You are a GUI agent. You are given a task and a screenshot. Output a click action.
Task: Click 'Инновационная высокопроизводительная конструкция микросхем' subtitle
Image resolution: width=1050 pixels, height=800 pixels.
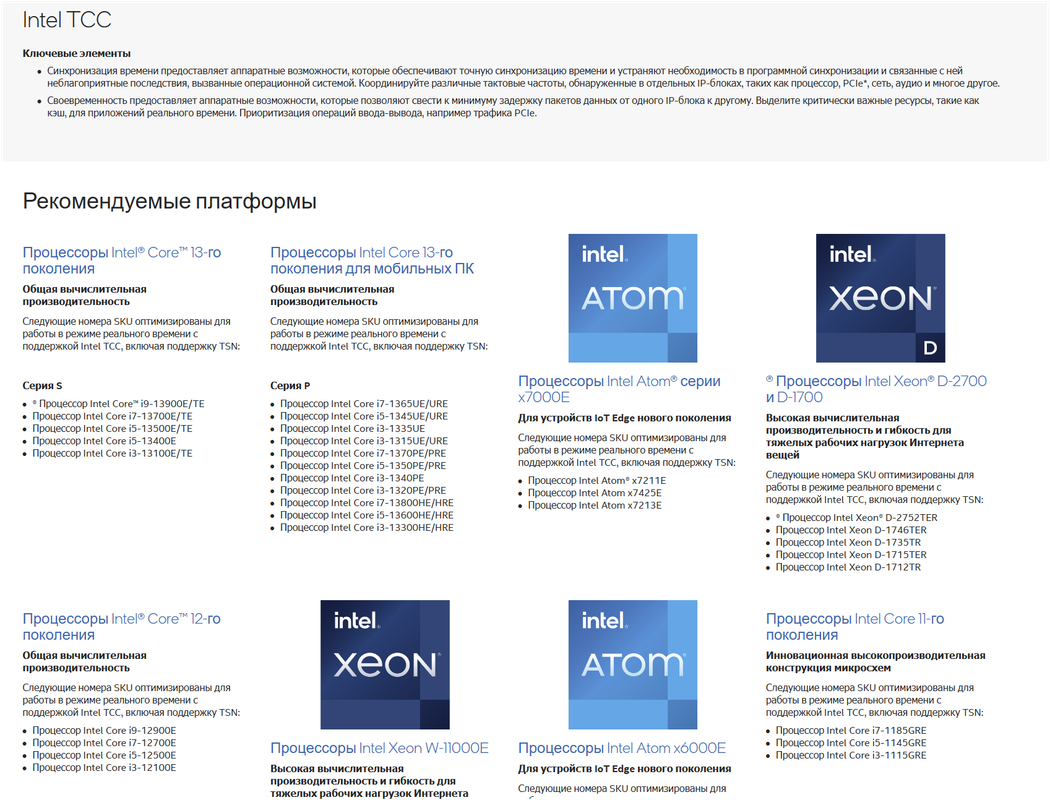point(876,661)
